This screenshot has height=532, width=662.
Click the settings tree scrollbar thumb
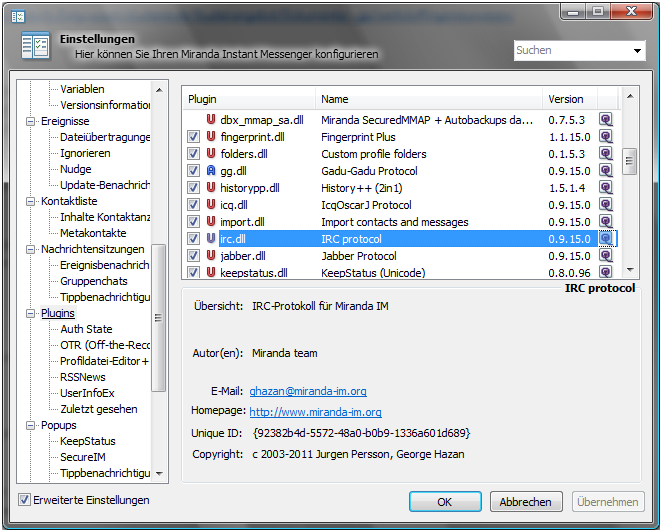(158, 318)
